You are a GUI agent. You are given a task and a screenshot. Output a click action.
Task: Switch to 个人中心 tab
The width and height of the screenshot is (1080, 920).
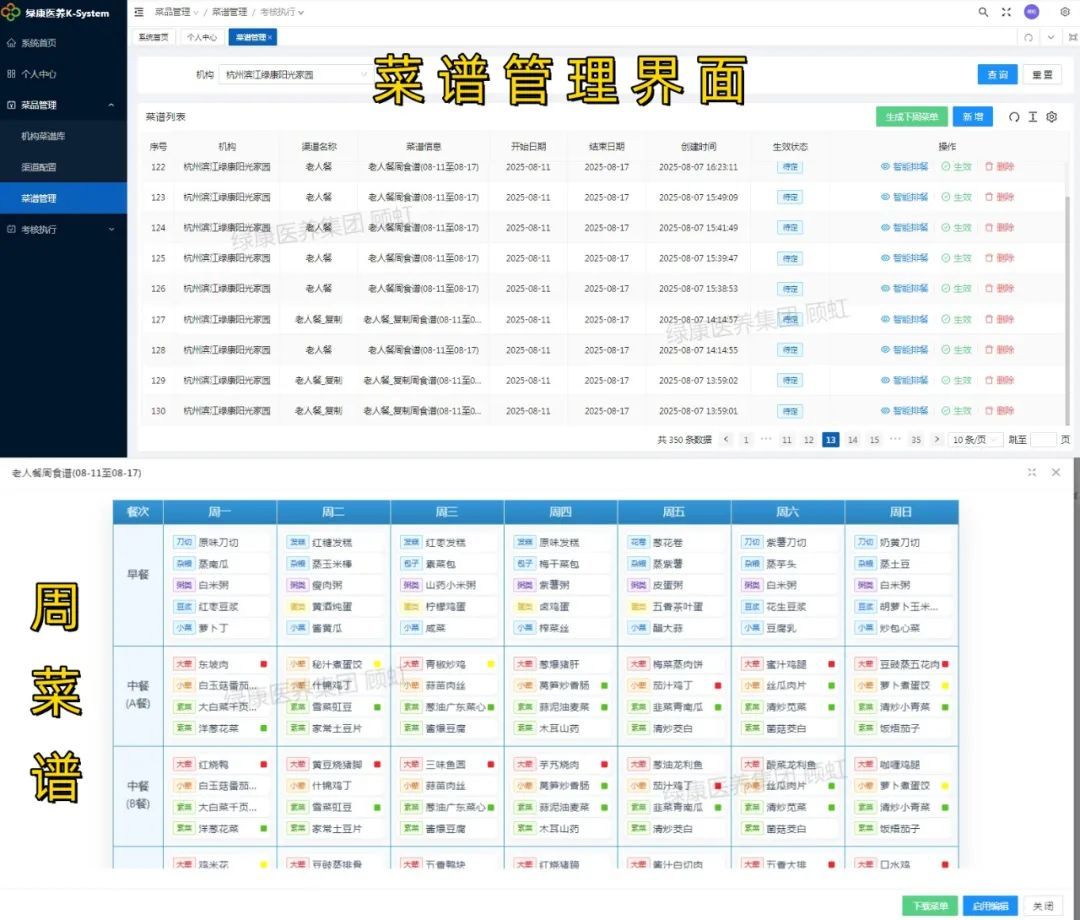[x=201, y=37]
